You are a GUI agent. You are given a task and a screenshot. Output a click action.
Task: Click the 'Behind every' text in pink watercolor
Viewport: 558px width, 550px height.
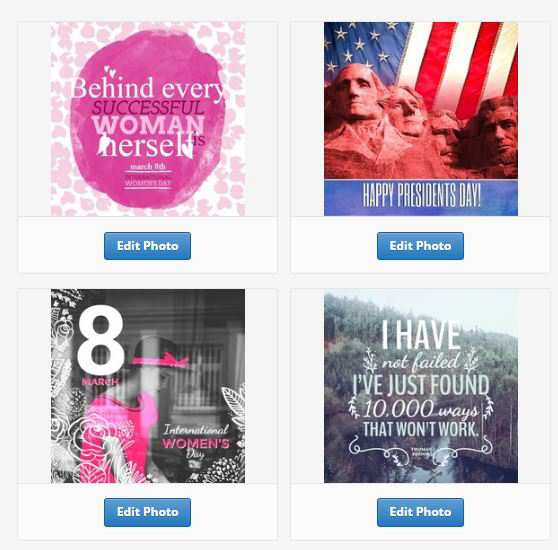click(148, 88)
